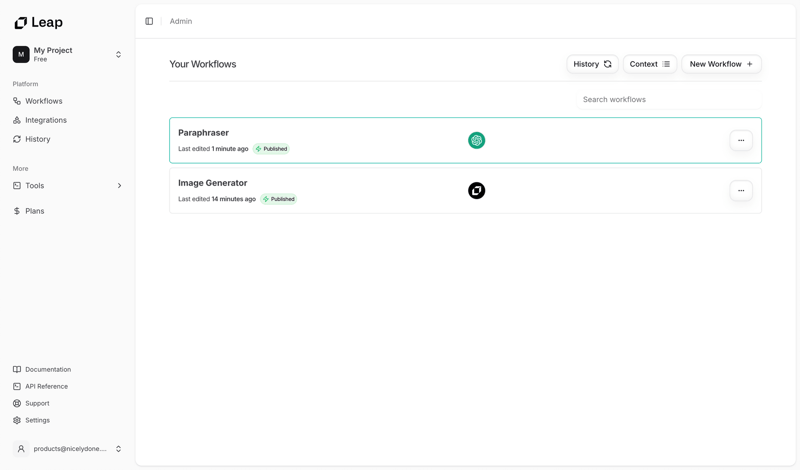Open Paraphraser more options menu

point(741,140)
